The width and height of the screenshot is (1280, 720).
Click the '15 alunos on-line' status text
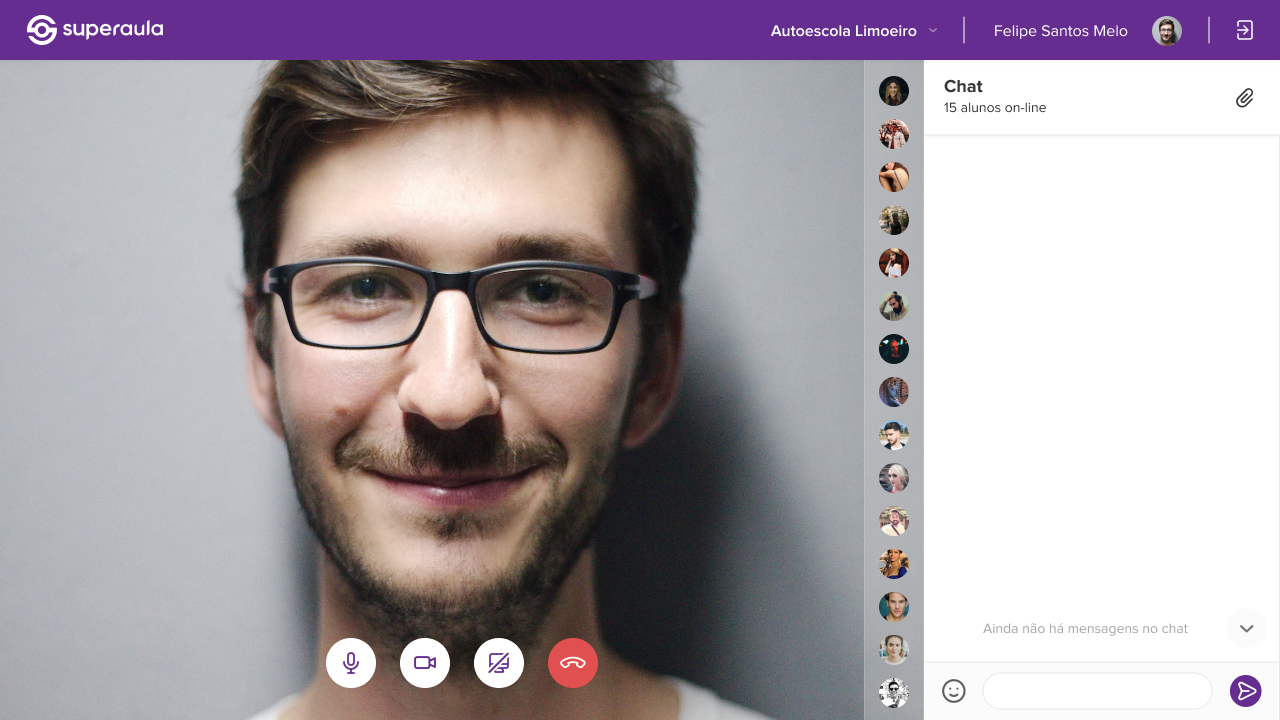point(995,108)
